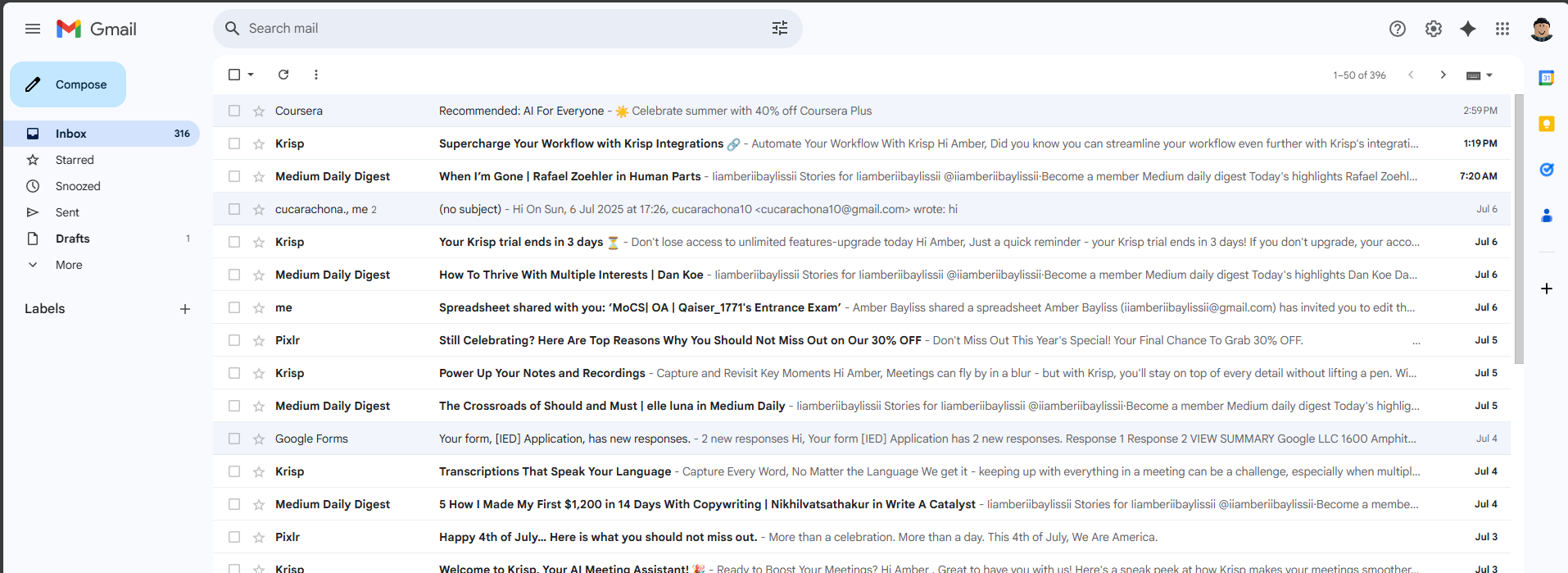Create new label with plus icon
Screen dimensions: 1568x573
185,309
